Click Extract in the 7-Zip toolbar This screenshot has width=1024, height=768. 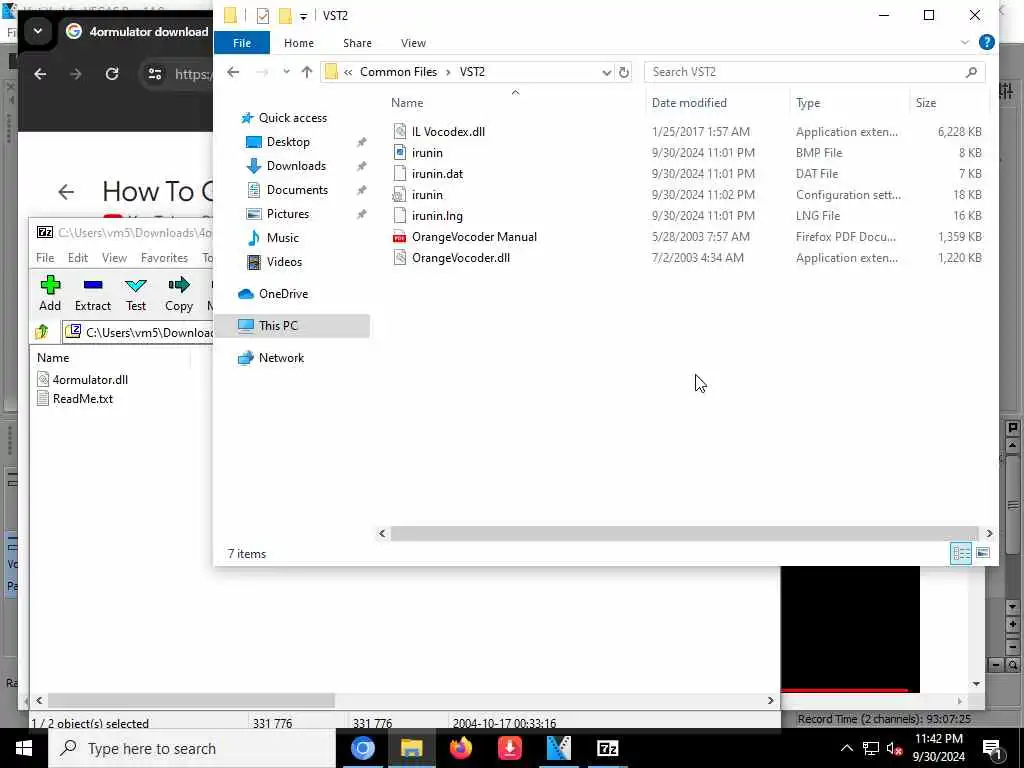point(93,293)
